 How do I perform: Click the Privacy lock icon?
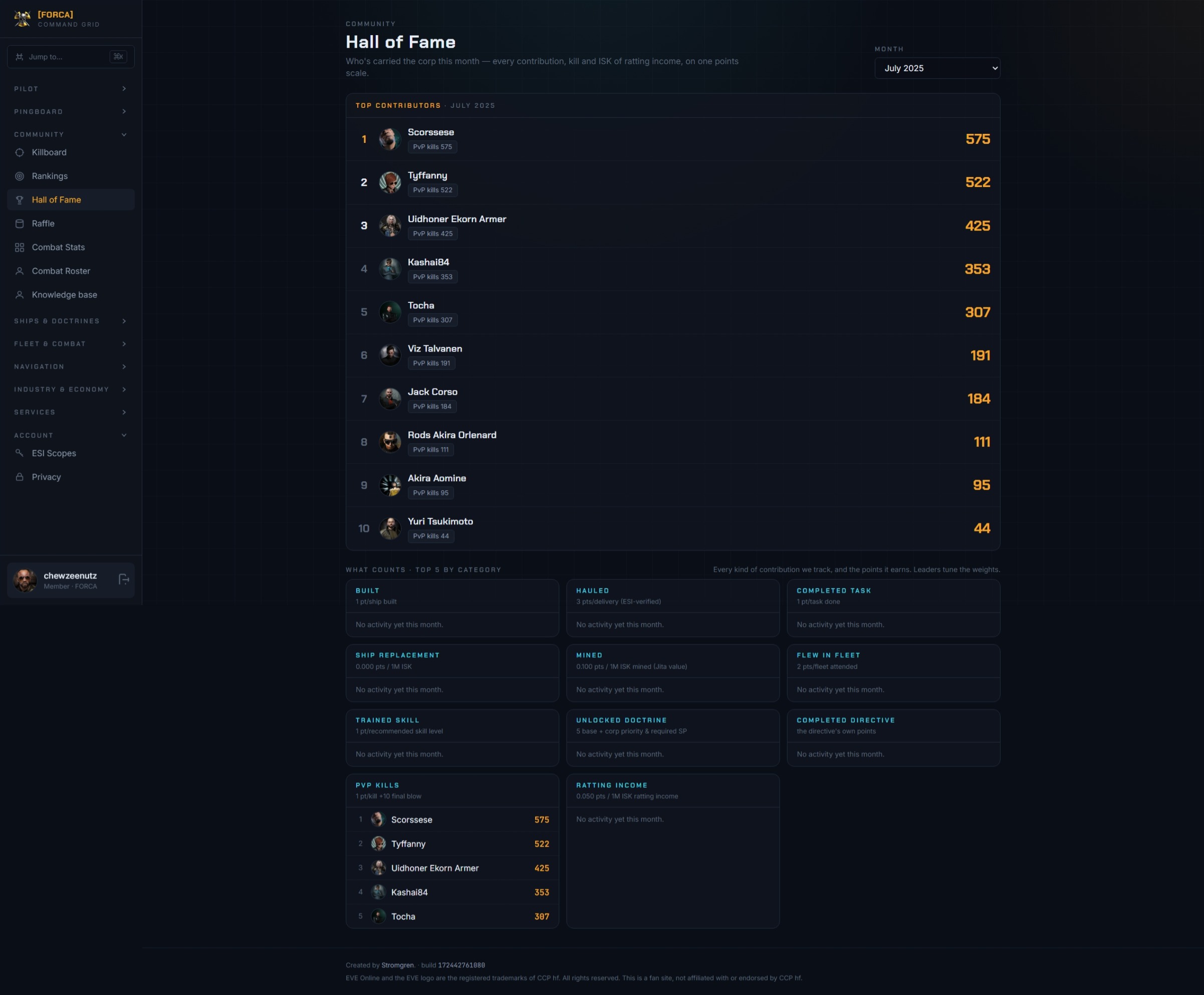(20, 477)
